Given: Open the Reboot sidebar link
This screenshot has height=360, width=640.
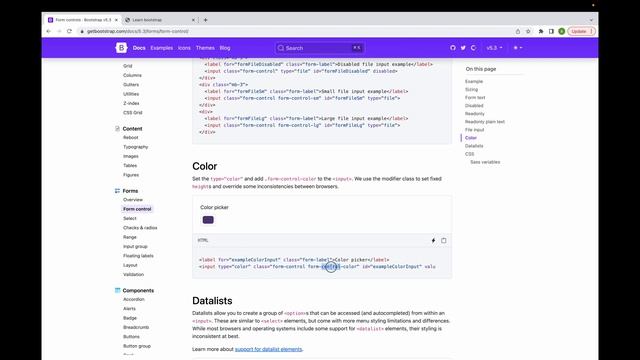Looking at the screenshot, I should pyautogui.click(x=131, y=138).
